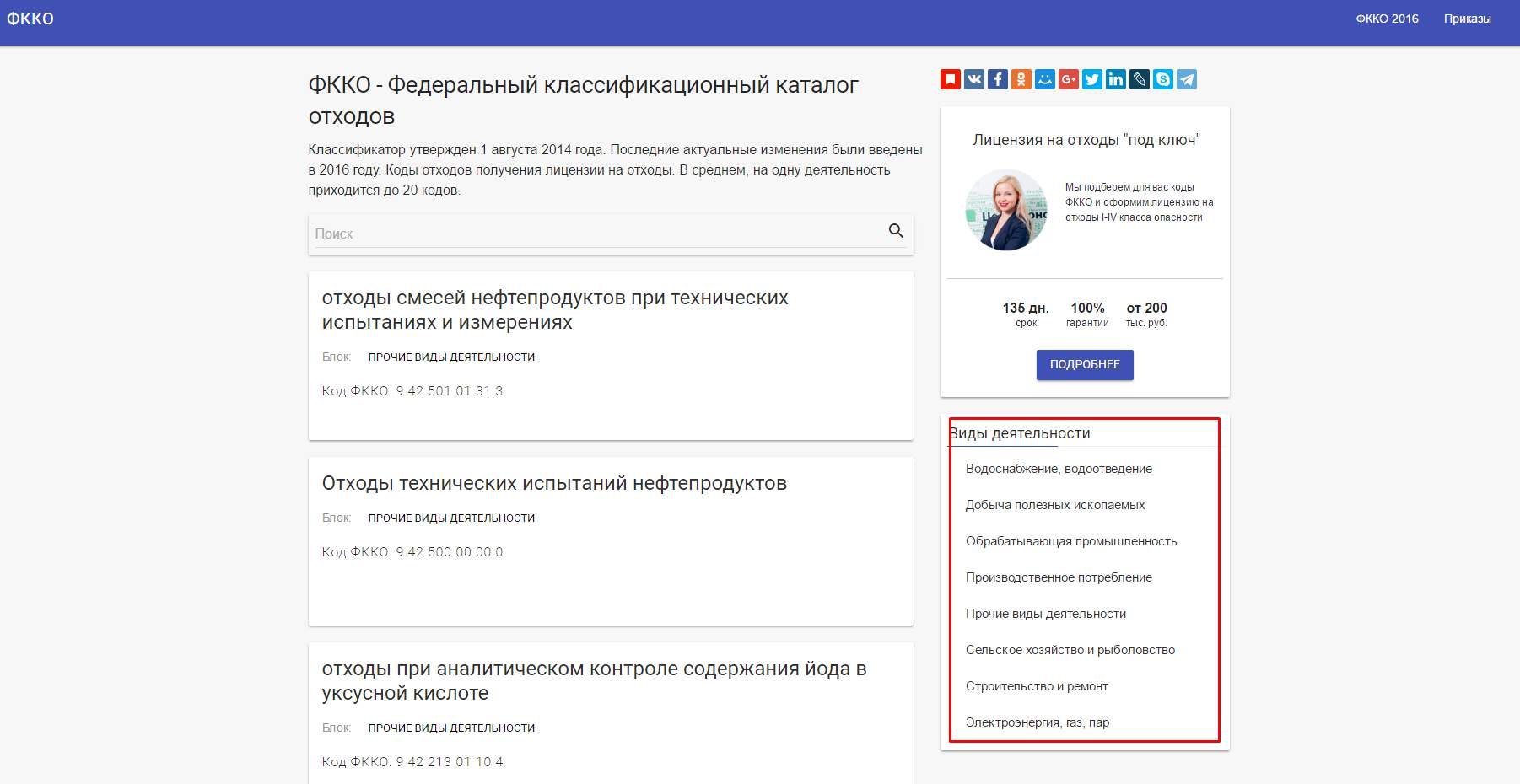Open the Добыча полезных ископаемых category
Screen dimensions: 1520x784
click(x=1055, y=504)
